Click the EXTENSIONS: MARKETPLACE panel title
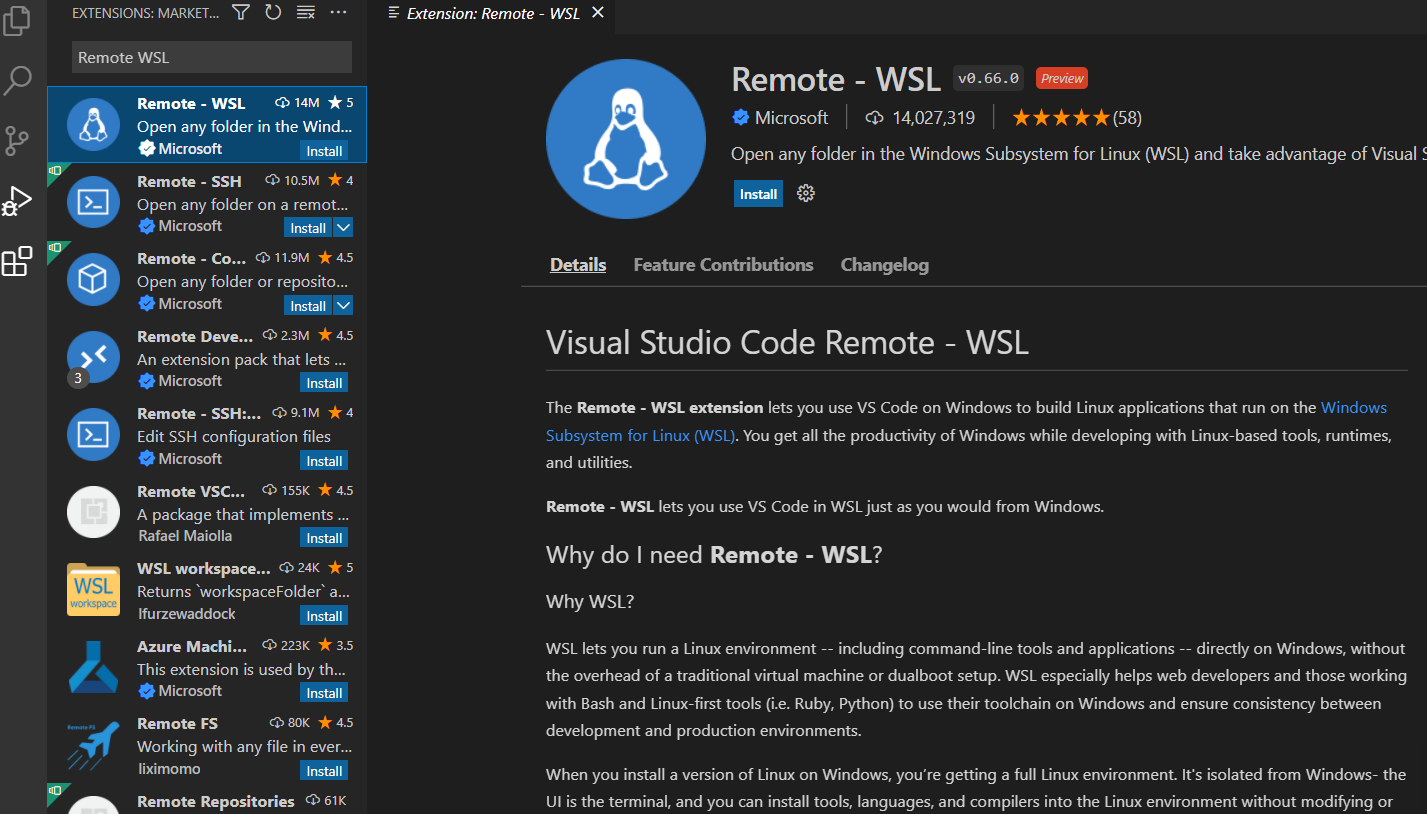This screenshot has height=814, width=1427. (146, 13)
